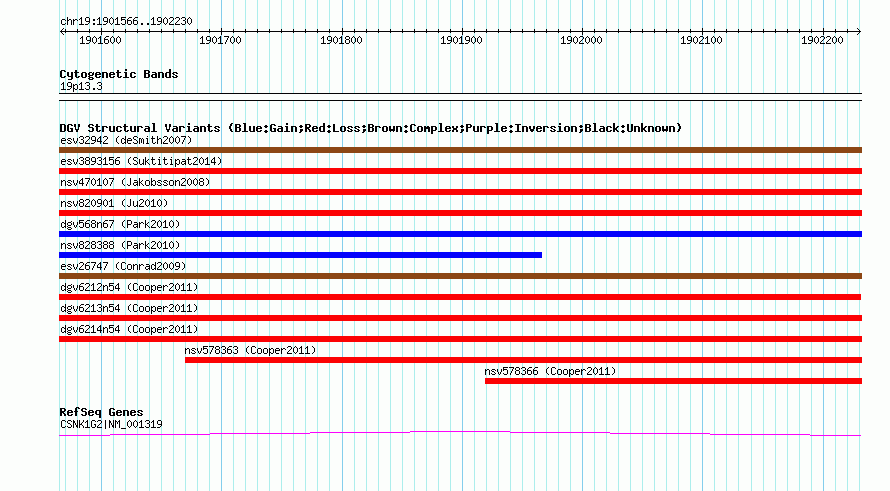The width and height of the screenshot is (890, 491).
Task: Click the dgv6212n54 (Cooper2011) label
Action: pos(129,287)
